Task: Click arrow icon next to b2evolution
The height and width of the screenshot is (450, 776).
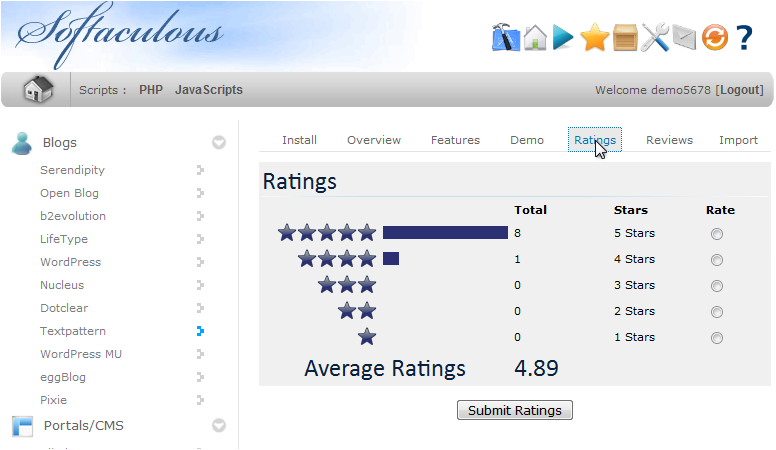Action: click(x=200, y=216)
